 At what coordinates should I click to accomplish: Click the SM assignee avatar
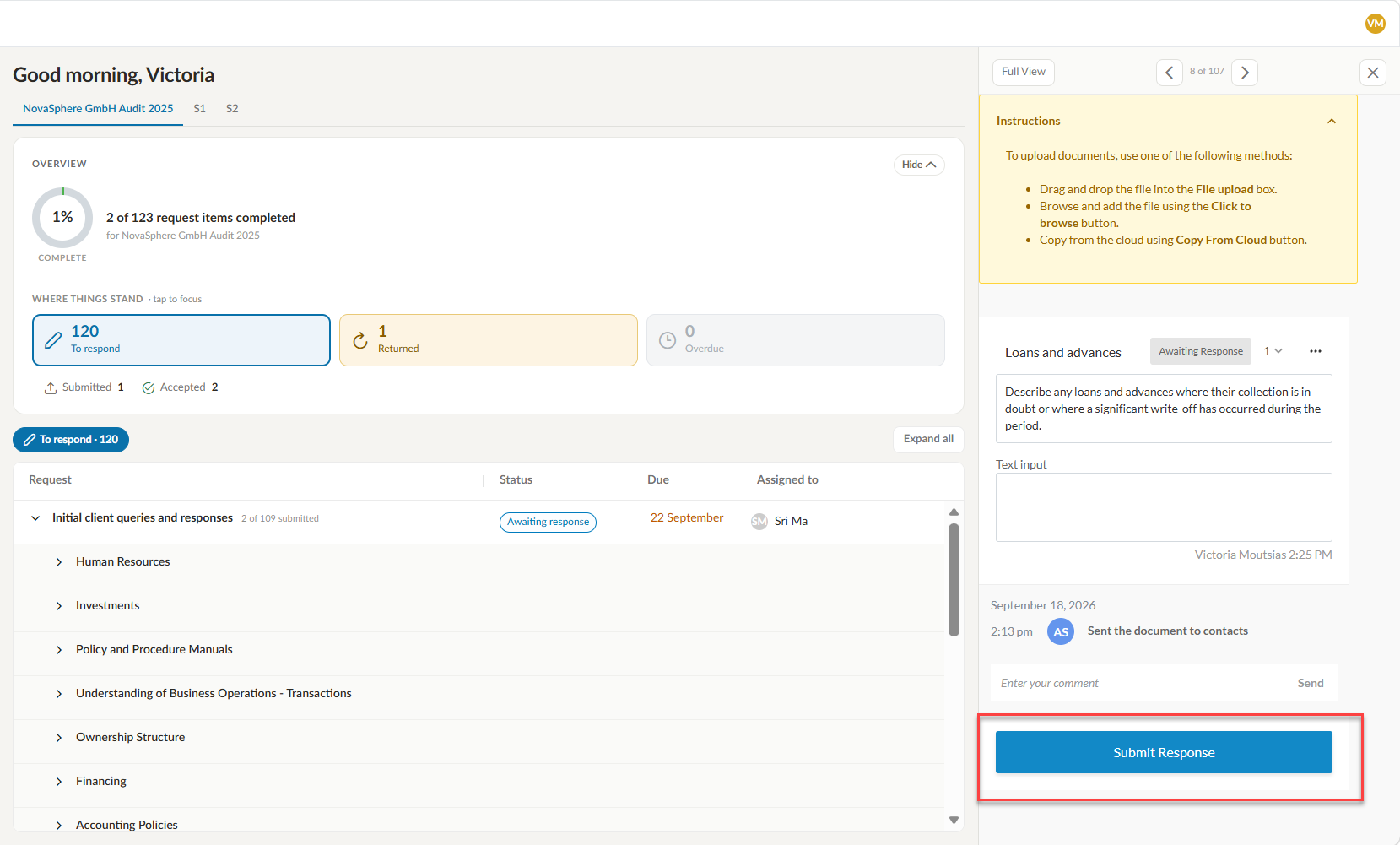point(759,522)
